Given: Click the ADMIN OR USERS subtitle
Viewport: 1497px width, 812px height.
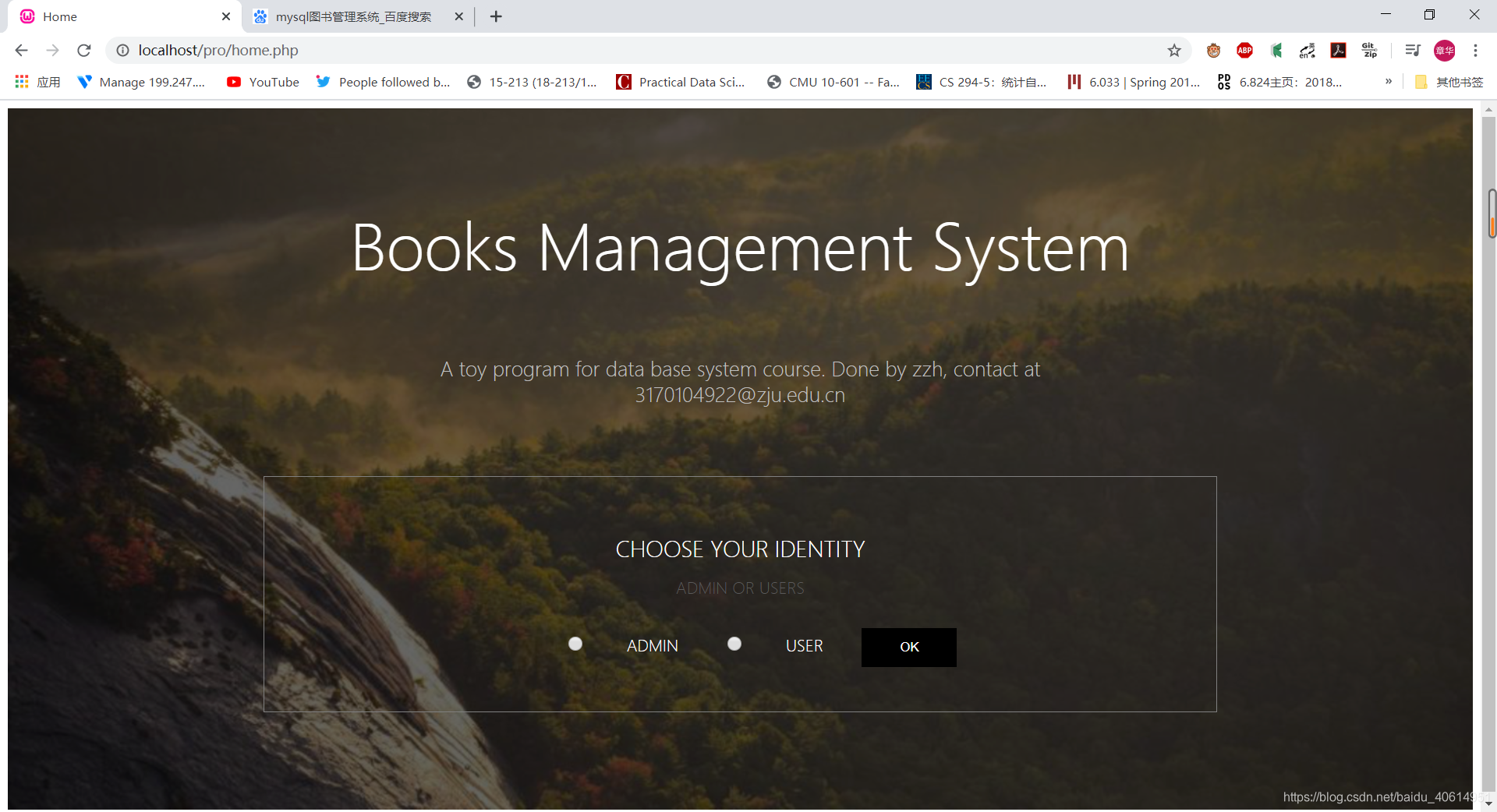Looking at the screenshot, I should (740, 588).
